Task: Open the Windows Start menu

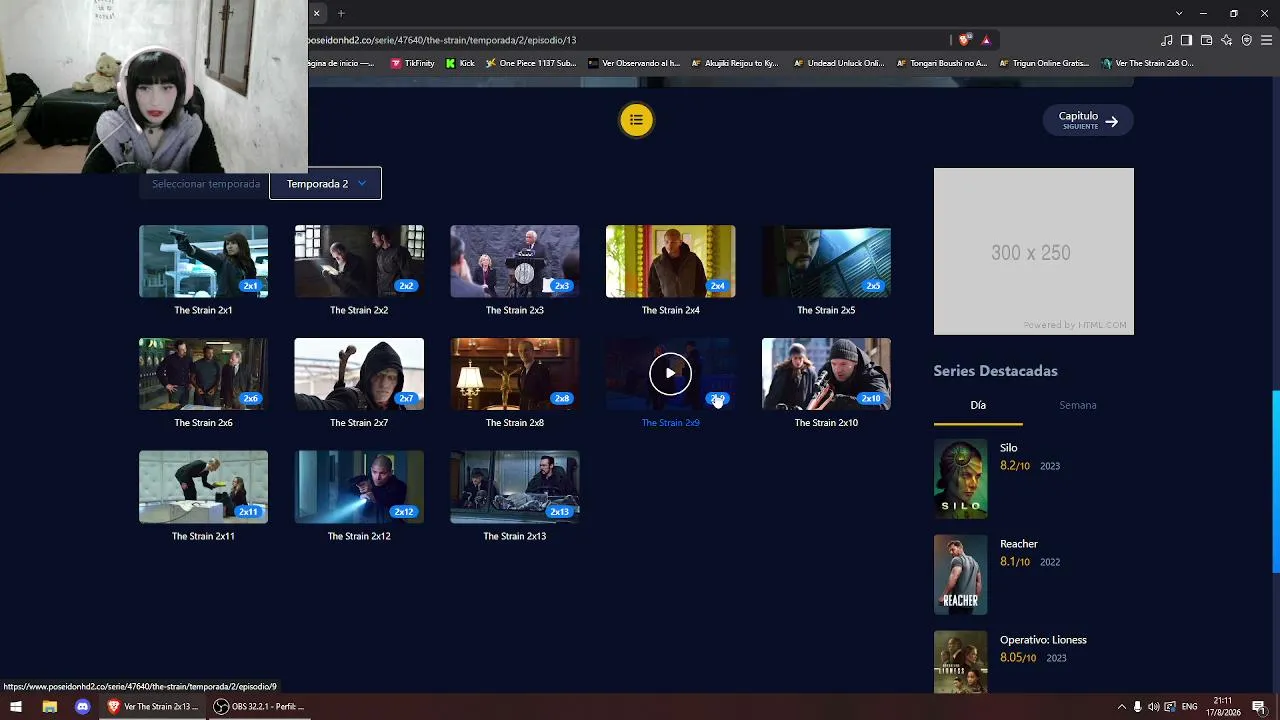Action: click(16, 706)
